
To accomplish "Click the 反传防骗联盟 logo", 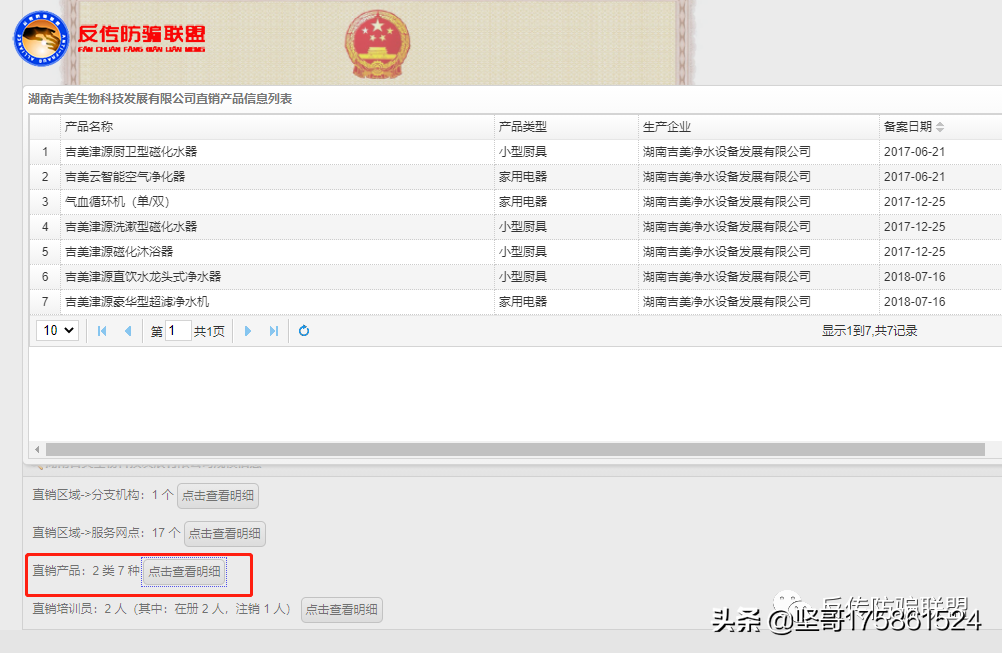I will (110, 38).
